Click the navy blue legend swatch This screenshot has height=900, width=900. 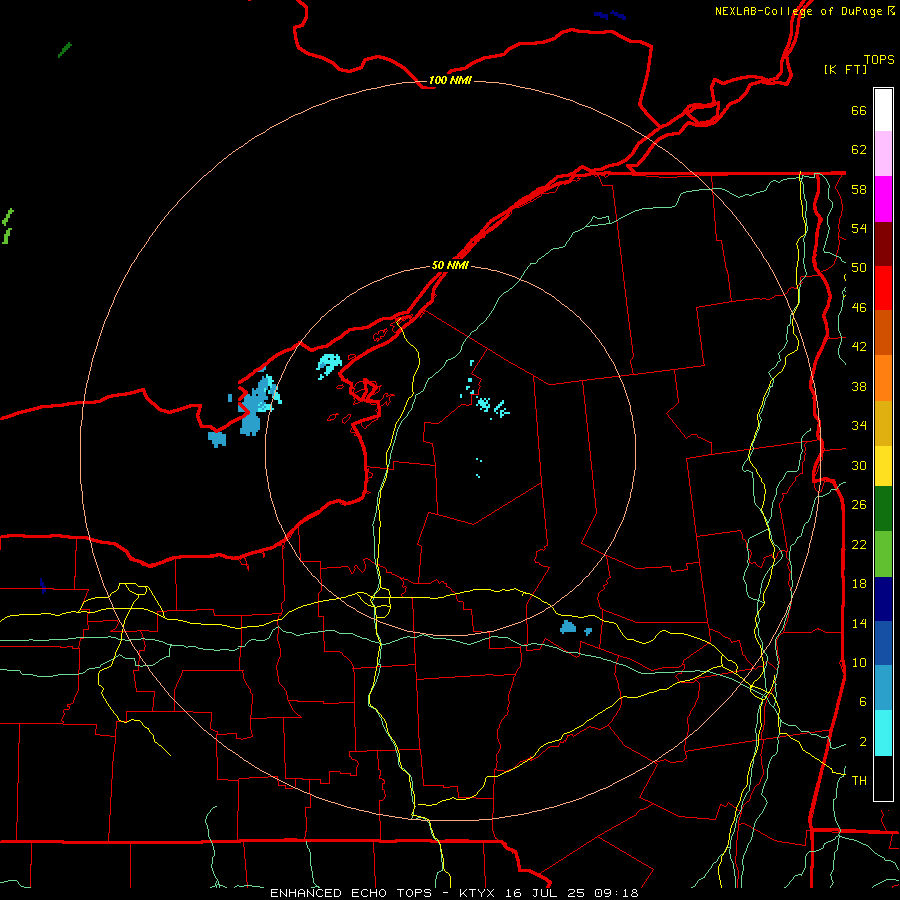click(x=883, y=599)
